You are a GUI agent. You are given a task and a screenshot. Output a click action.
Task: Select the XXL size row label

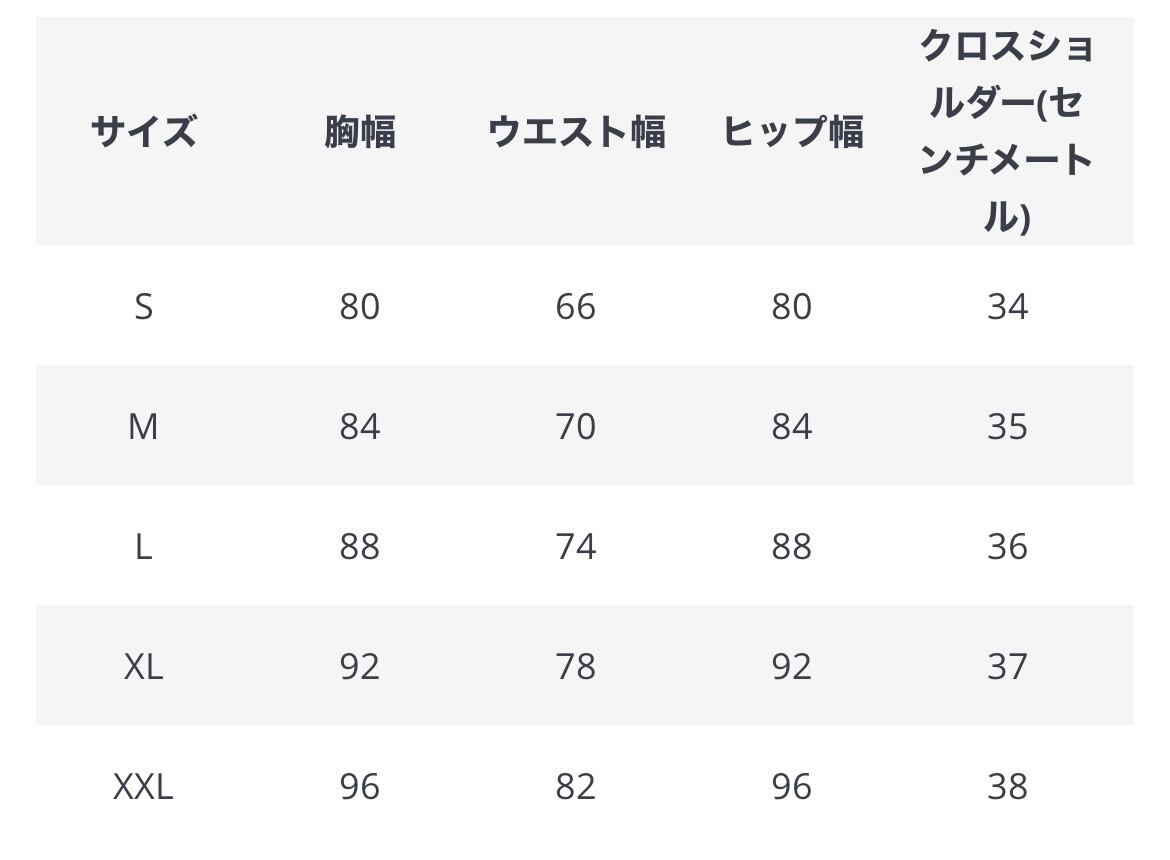(x=143, y=786)
